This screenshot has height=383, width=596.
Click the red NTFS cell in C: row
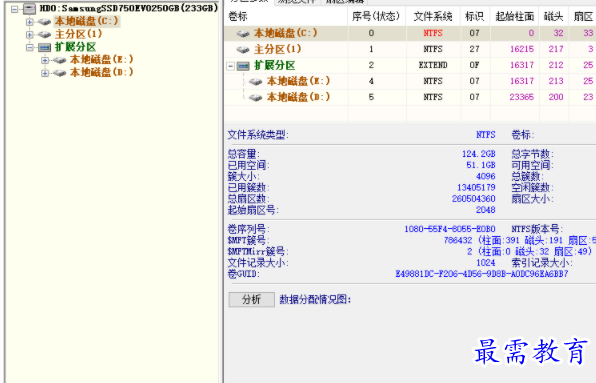433,33
